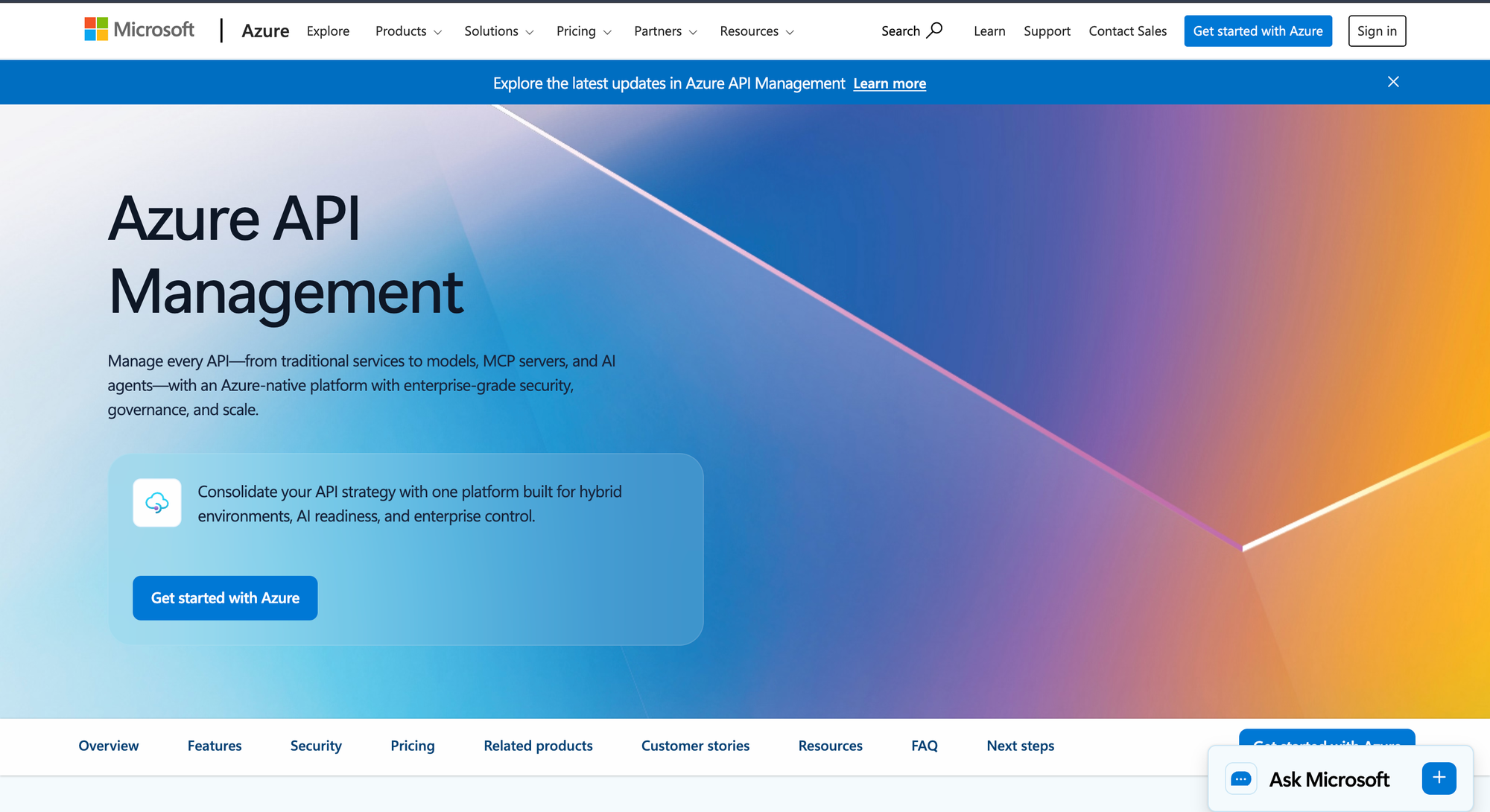Open the Customer stories section tab
This screenshot has width=1490, height=812.
(x=695, y=746)
